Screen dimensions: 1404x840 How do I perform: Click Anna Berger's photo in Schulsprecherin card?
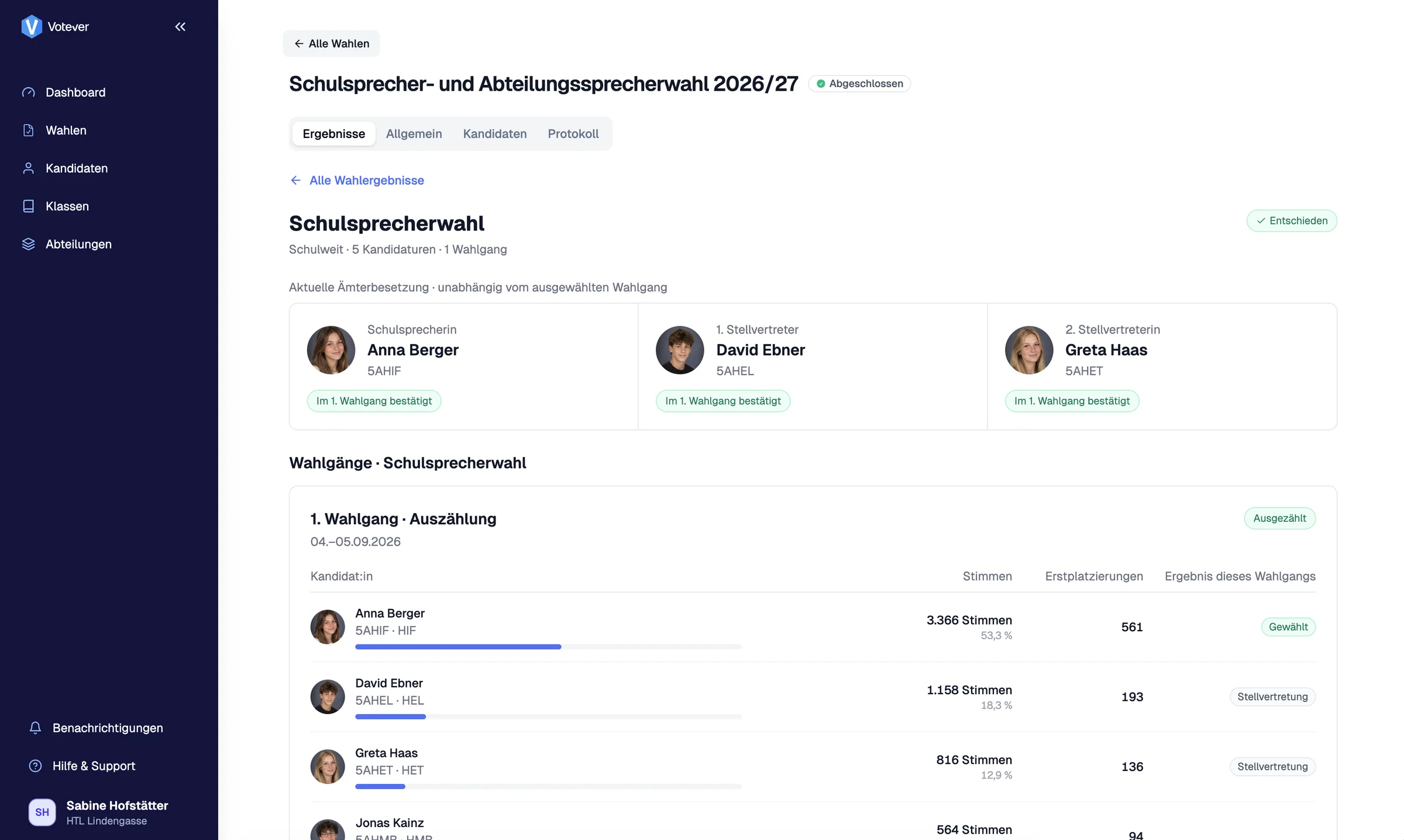point(331,350)
